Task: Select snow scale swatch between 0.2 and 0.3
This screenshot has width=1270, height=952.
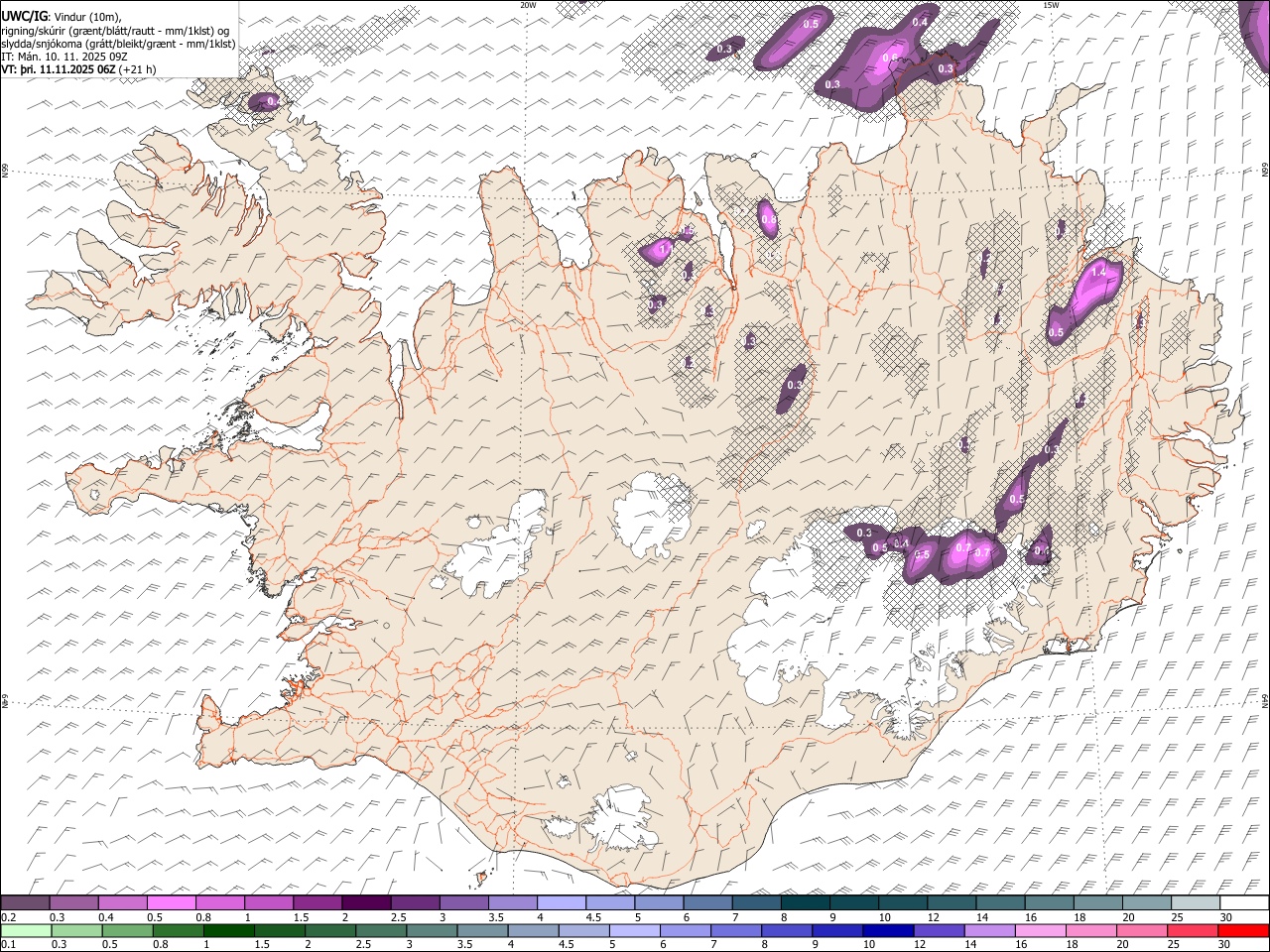Action: point(25,903)
